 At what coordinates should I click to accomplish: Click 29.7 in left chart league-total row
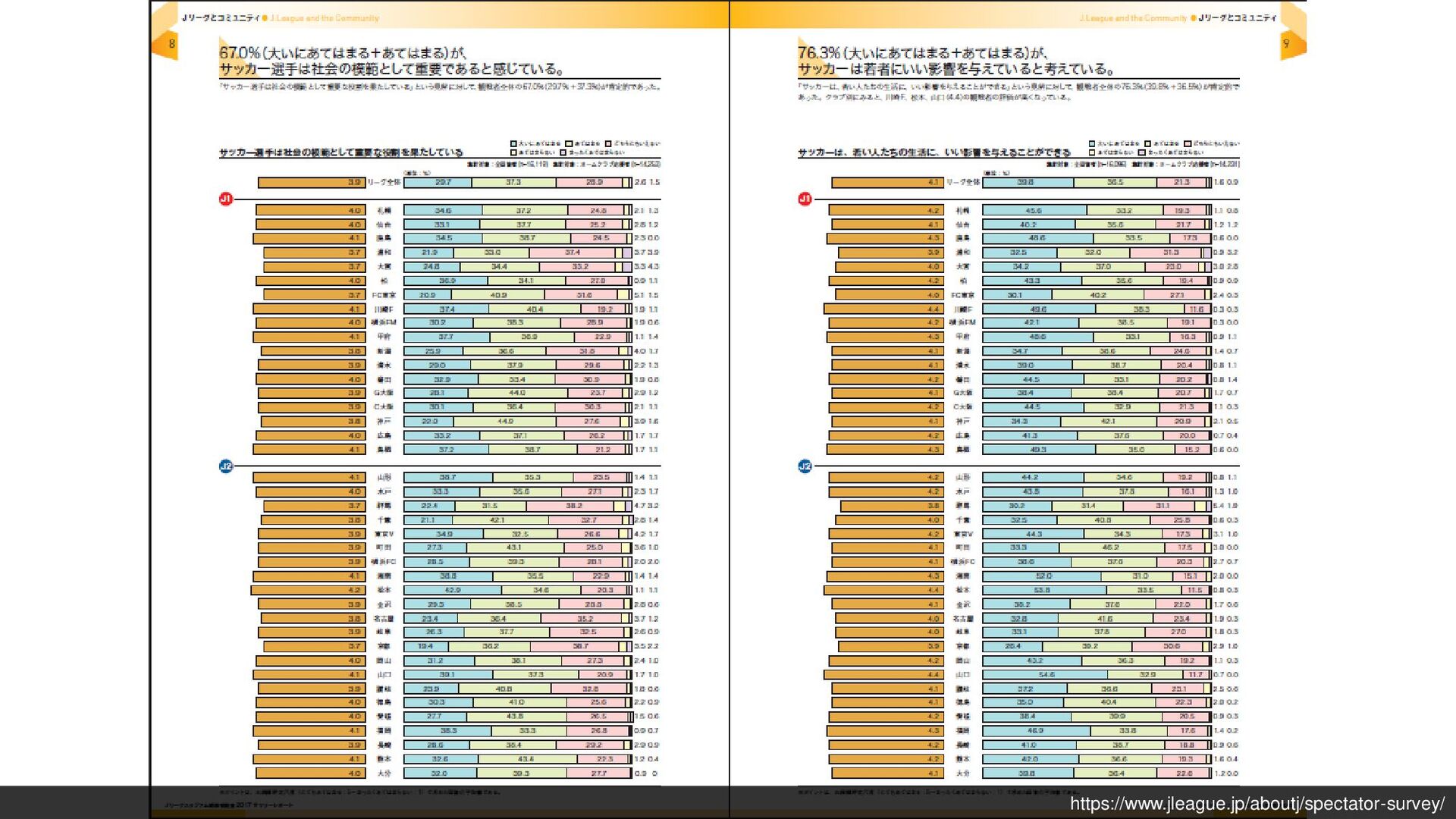pos(444,183)
